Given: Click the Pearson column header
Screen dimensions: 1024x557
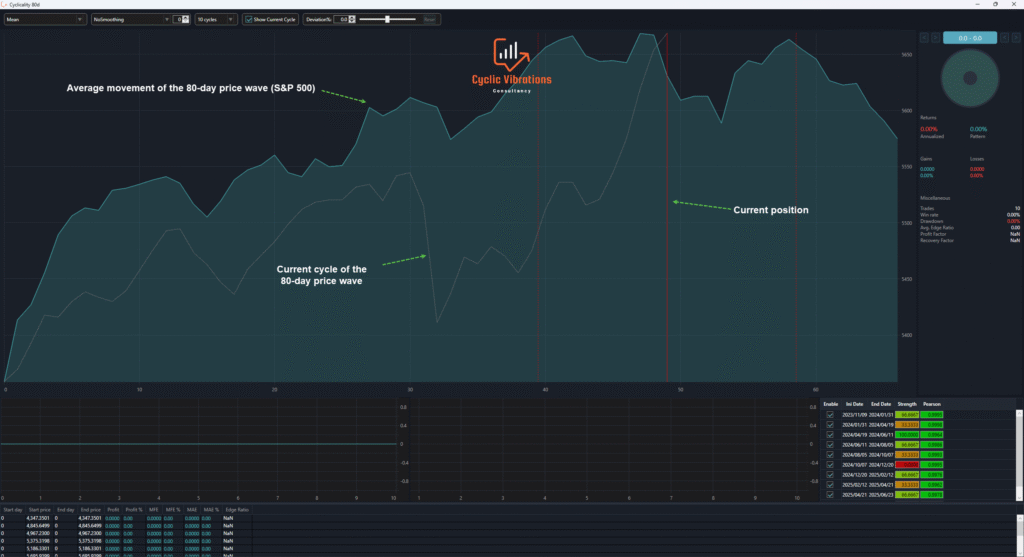Looking at the screenshot, I should [931, 404].
